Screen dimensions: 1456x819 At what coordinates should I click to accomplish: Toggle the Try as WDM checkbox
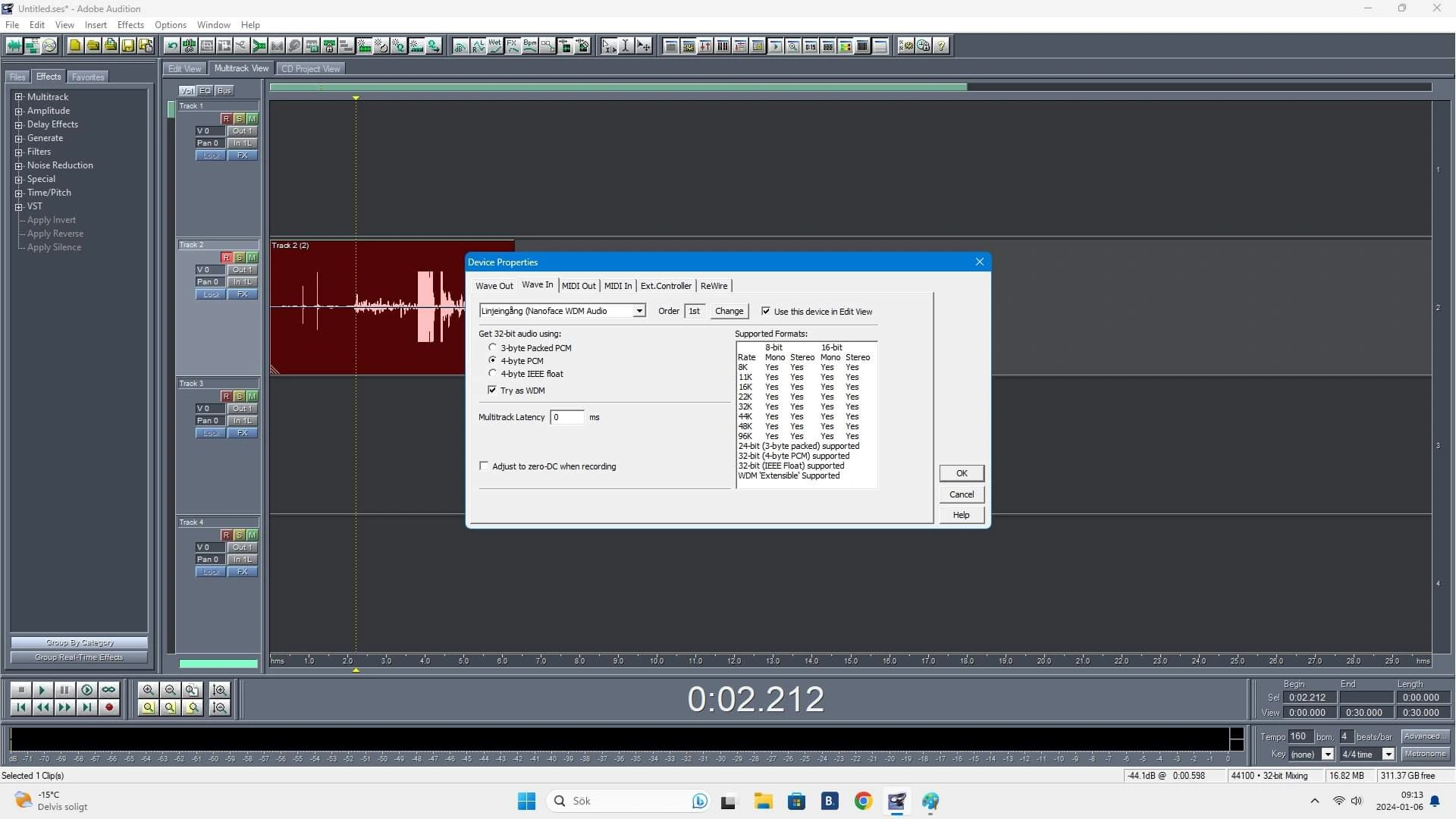pos(492,390)
